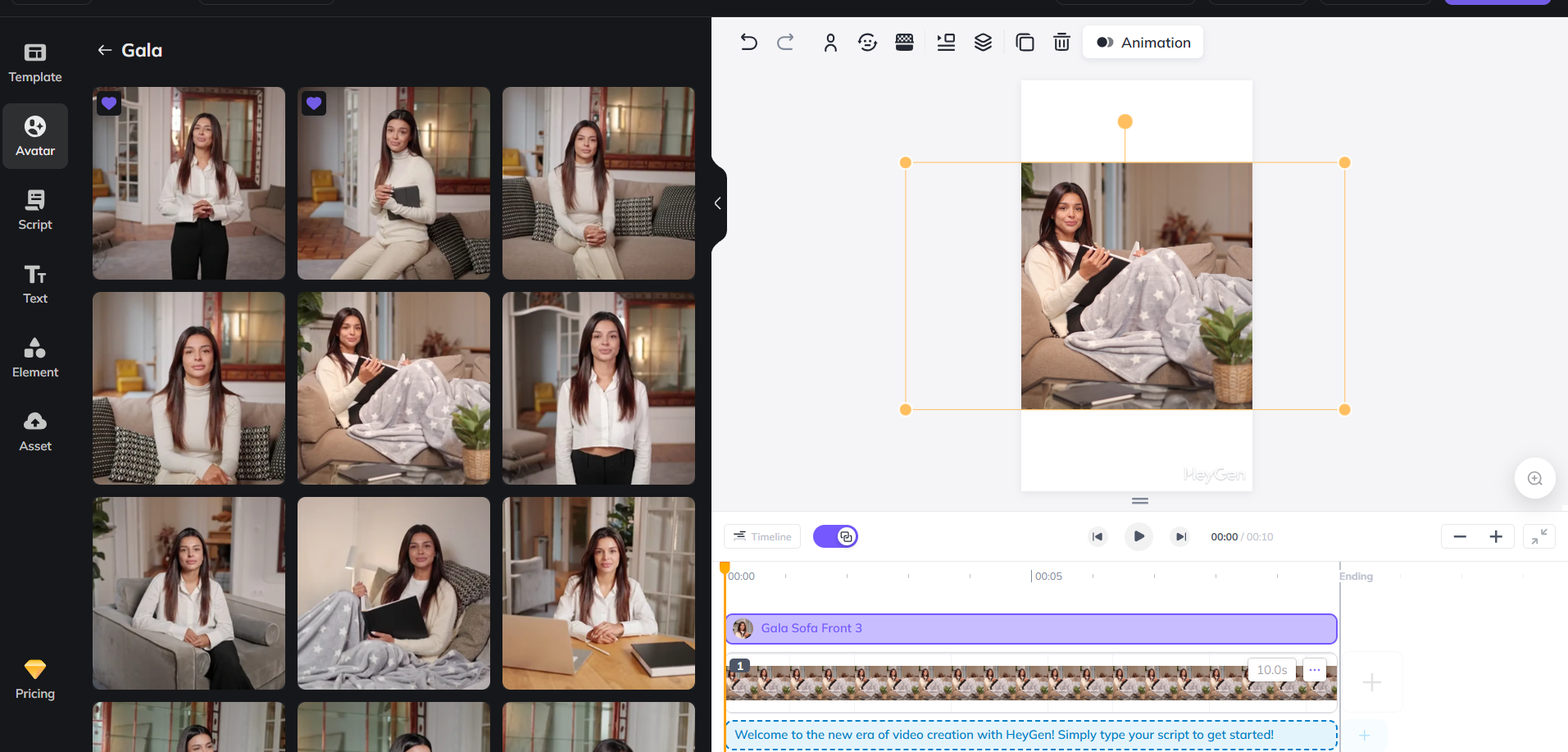The image size is (1568, 752).
Task: Click the redo arrow icon
Action: pyautogui.click(x=785, y=43)
